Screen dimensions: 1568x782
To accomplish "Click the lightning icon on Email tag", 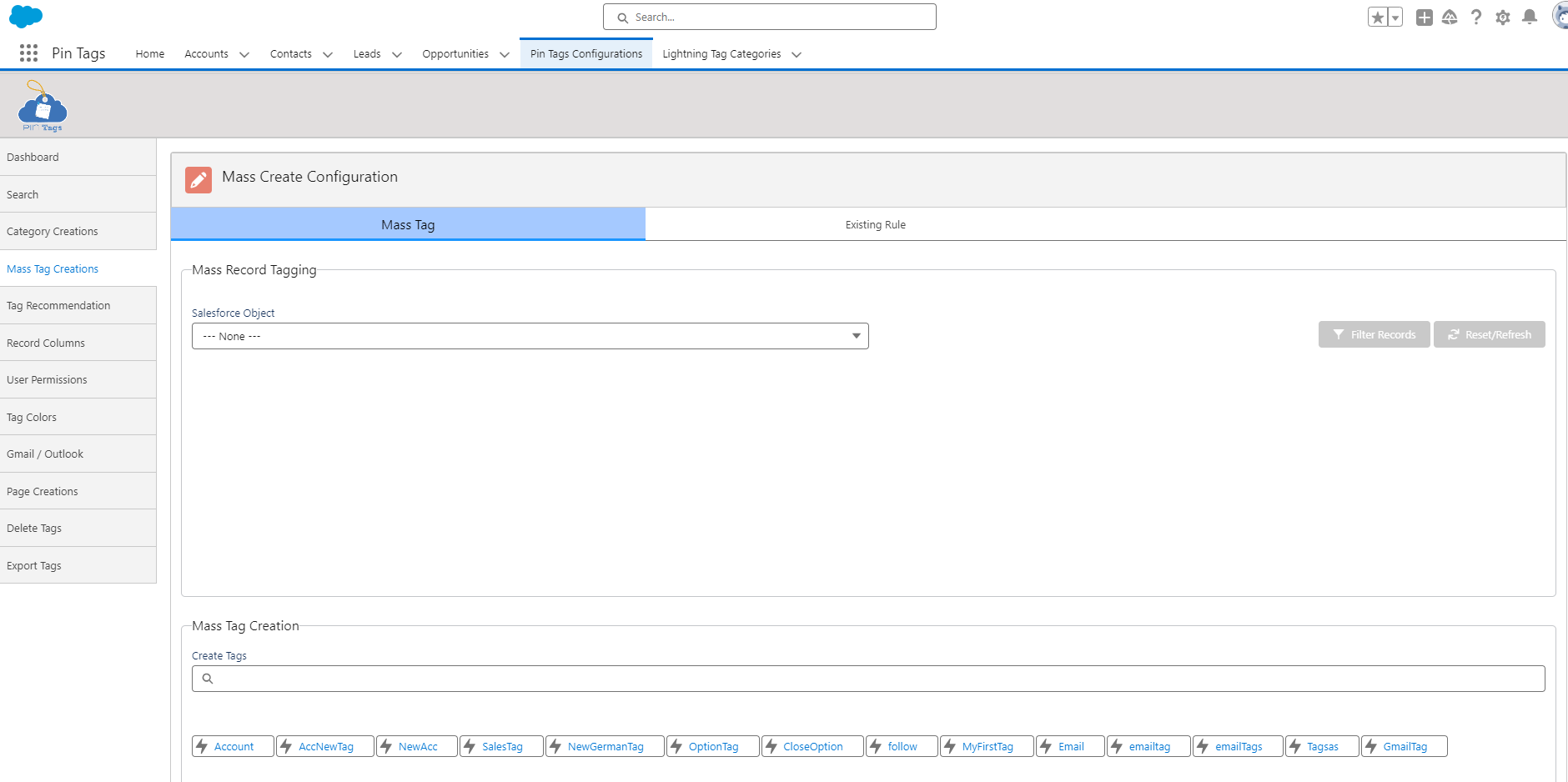I will 1046,746.
